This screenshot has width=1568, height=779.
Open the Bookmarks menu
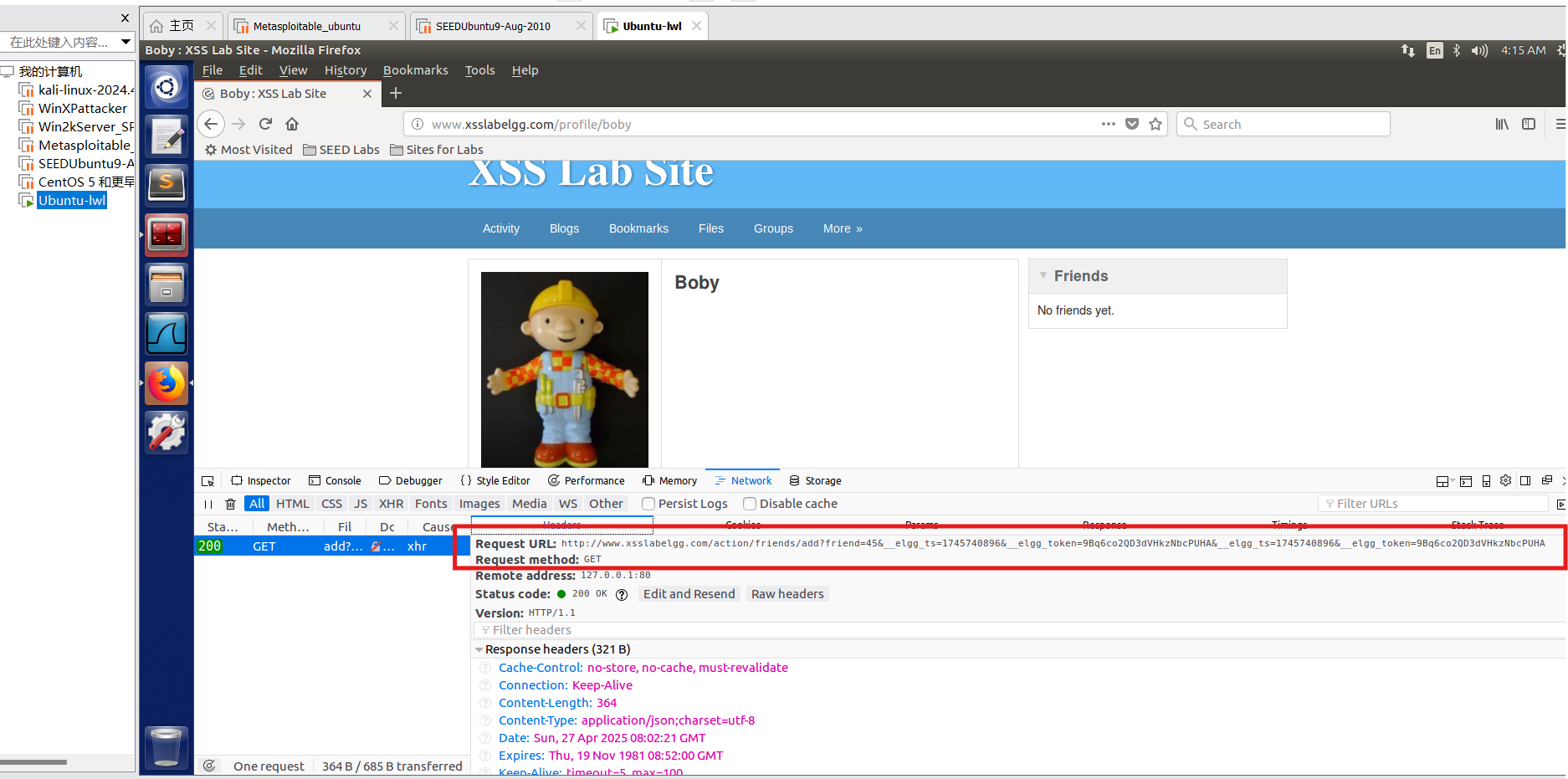[x=416, y=70]
